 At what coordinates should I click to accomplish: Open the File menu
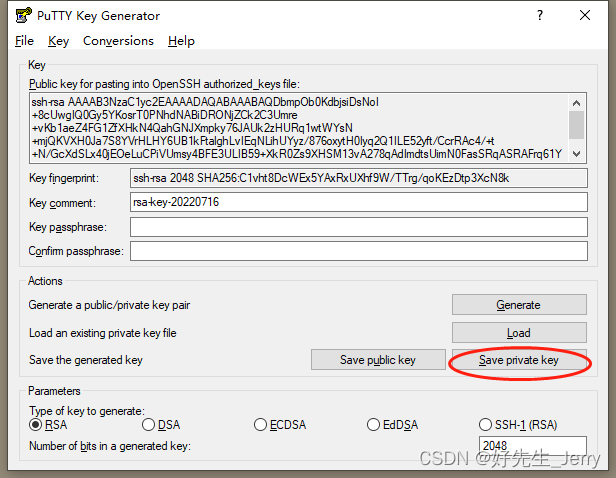24,41
